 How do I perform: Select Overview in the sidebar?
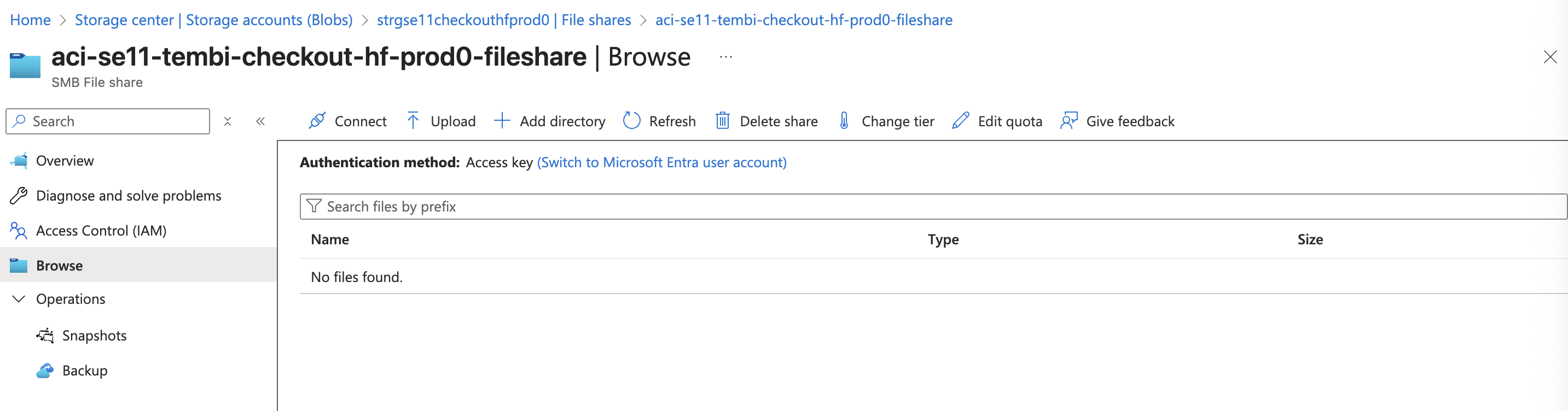[x=65, y=160]
